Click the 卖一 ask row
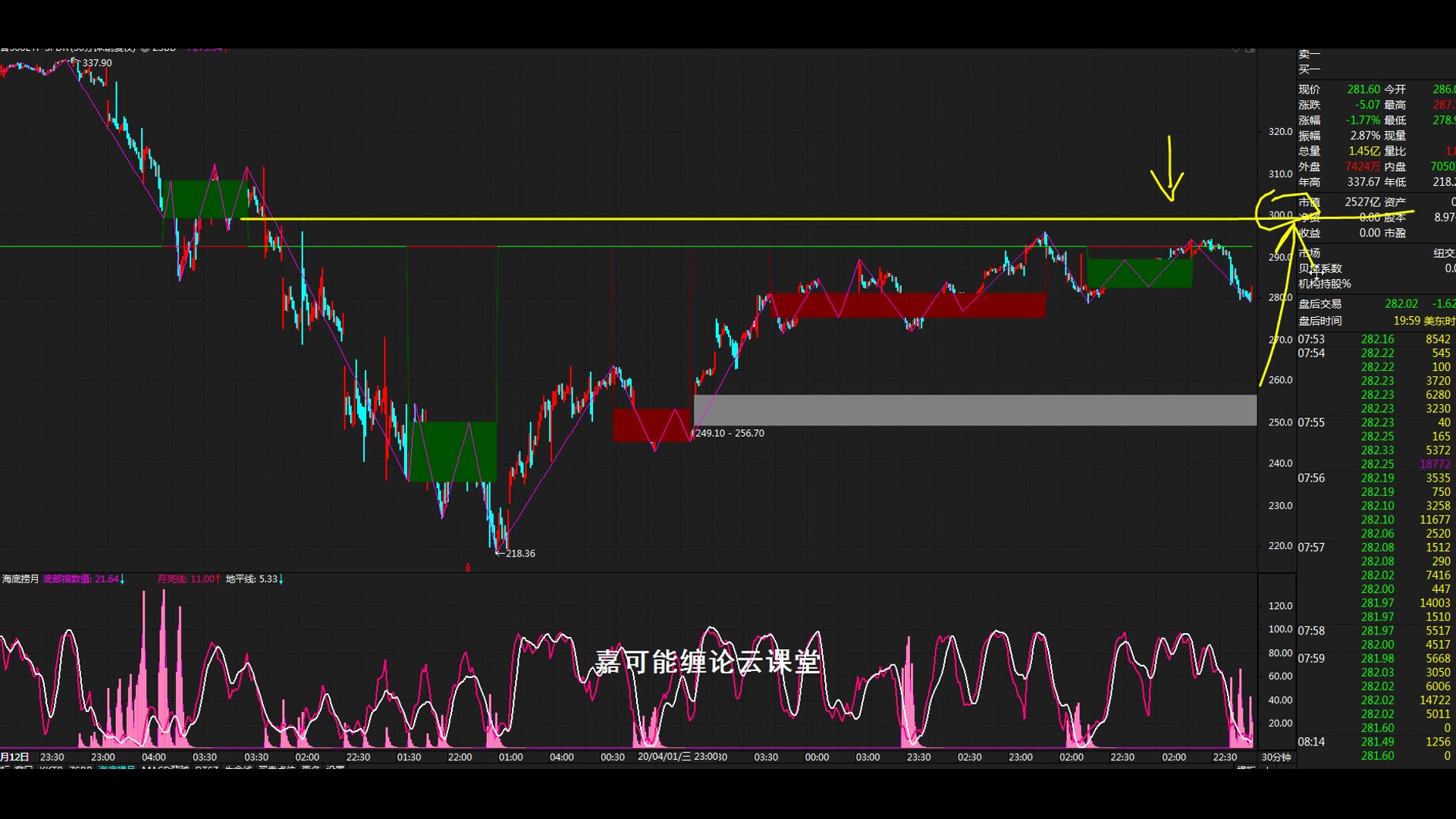This screenshot has height=819, width=1456. [x=1309, y=54]
